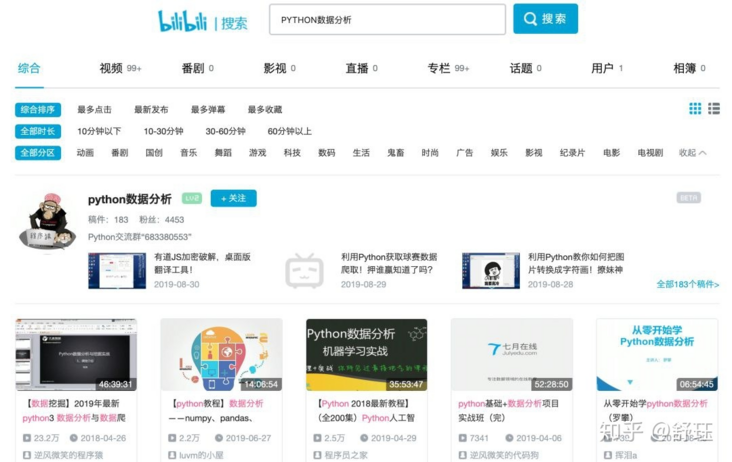Filter by 鬼畜 category
This screenshot has height=462, width=732.
pos(395,153)
